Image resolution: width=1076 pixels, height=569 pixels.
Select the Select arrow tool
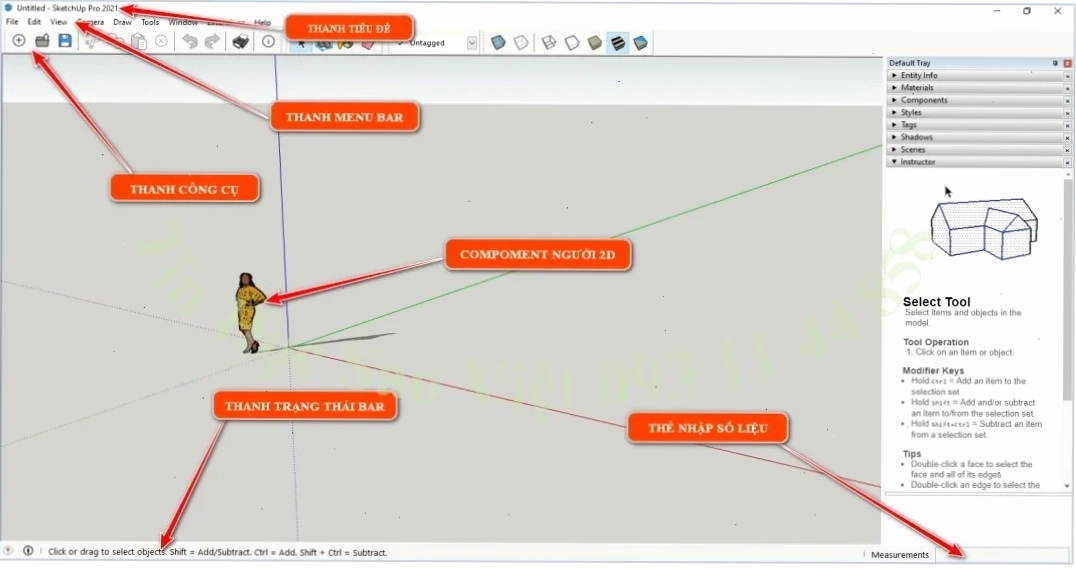[301, 45]
